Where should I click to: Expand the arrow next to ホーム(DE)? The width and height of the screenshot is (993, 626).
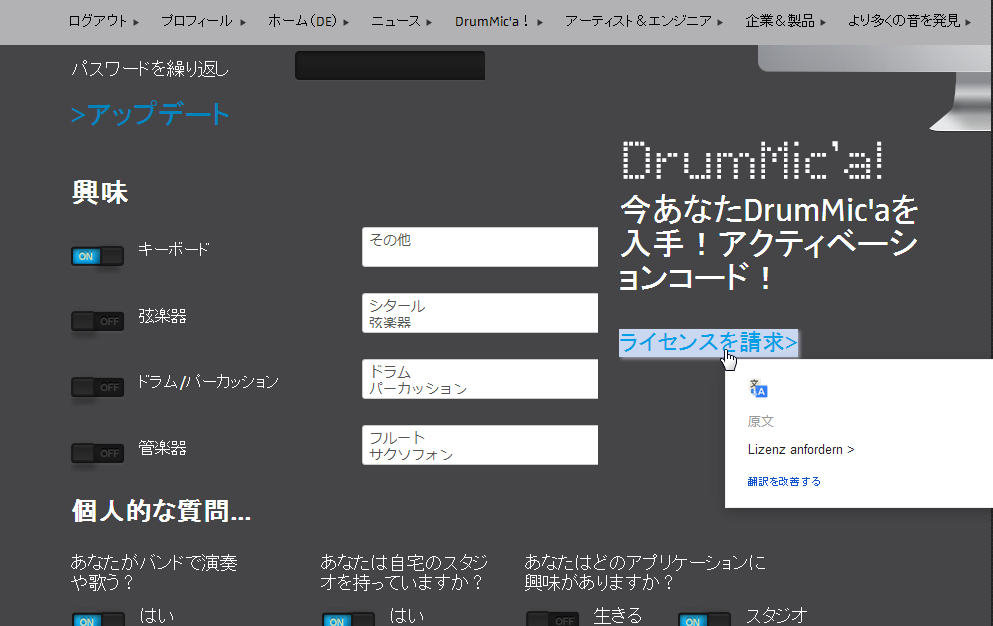pos(346,22)
